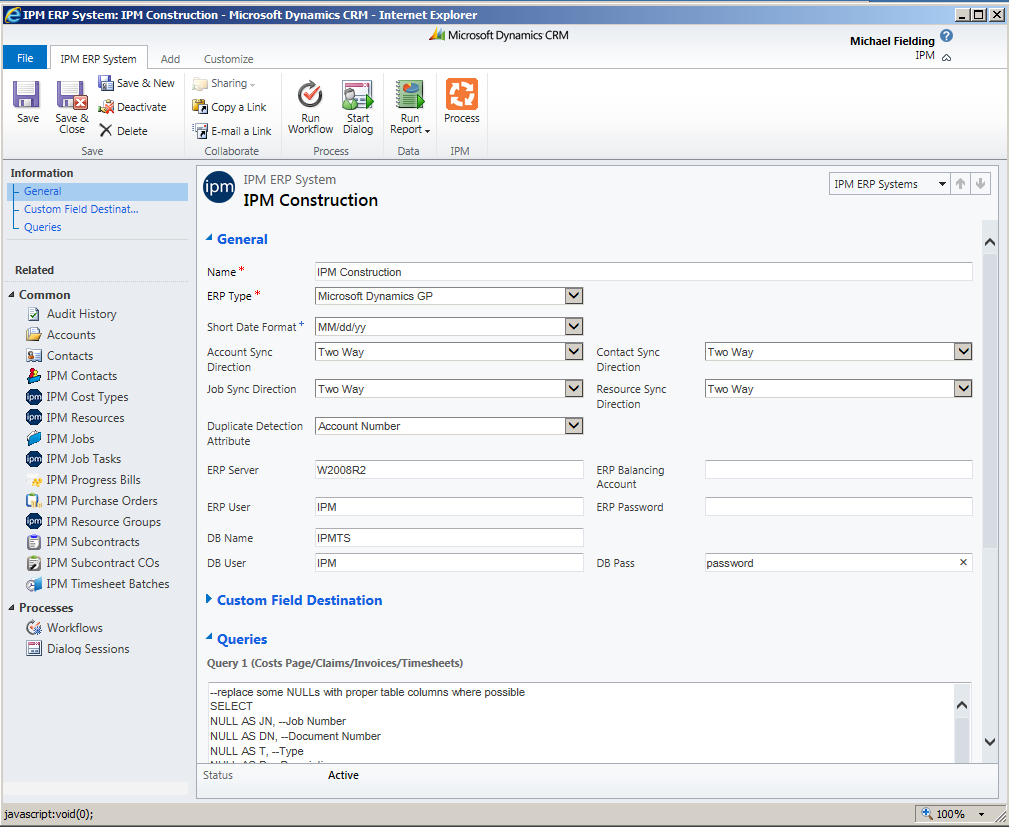
Task: Go to General in Information
Action: pos(42,191)
